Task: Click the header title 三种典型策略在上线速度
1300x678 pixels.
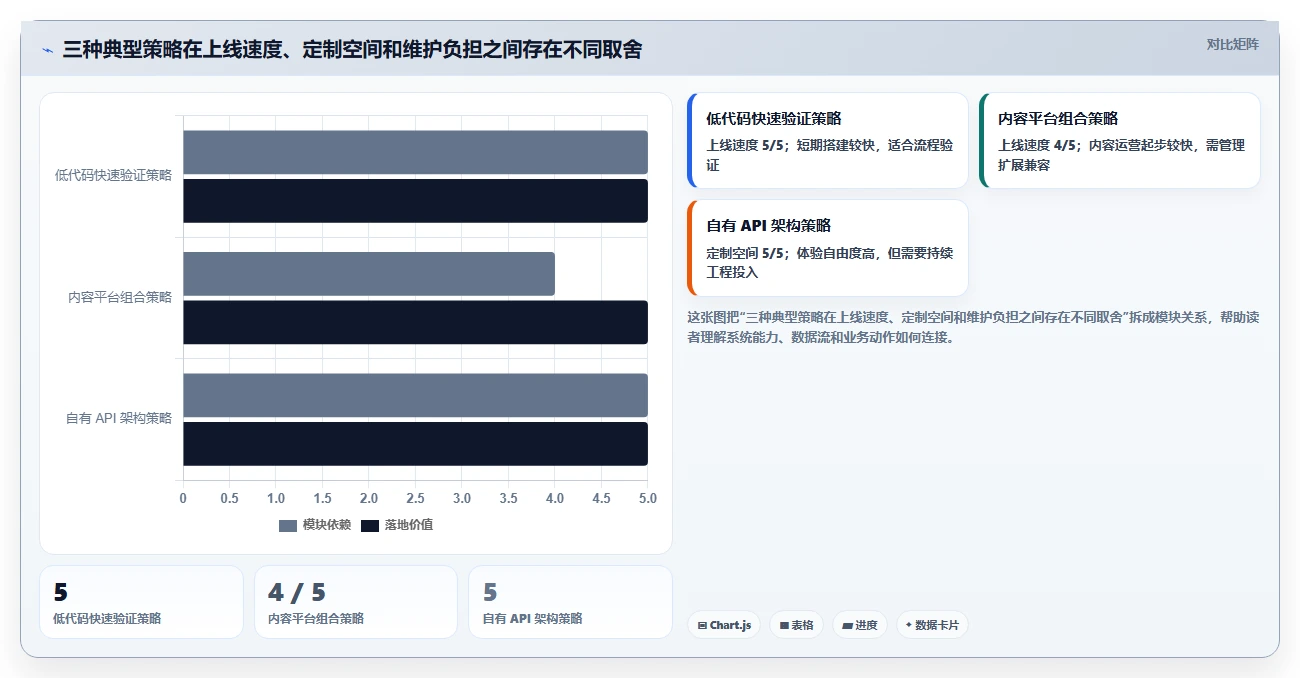Action: 352,49
